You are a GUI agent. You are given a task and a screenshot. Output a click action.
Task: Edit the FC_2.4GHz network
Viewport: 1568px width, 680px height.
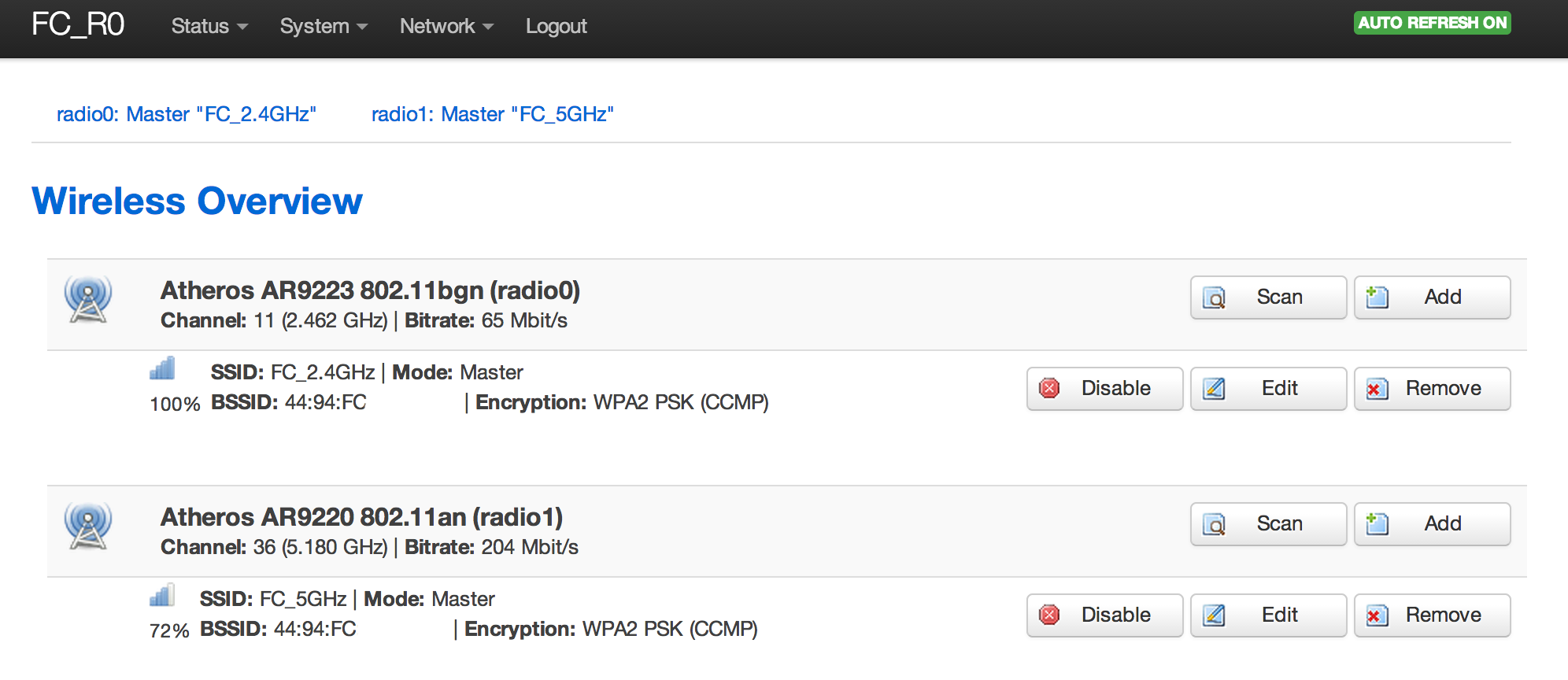(1267, 389)
